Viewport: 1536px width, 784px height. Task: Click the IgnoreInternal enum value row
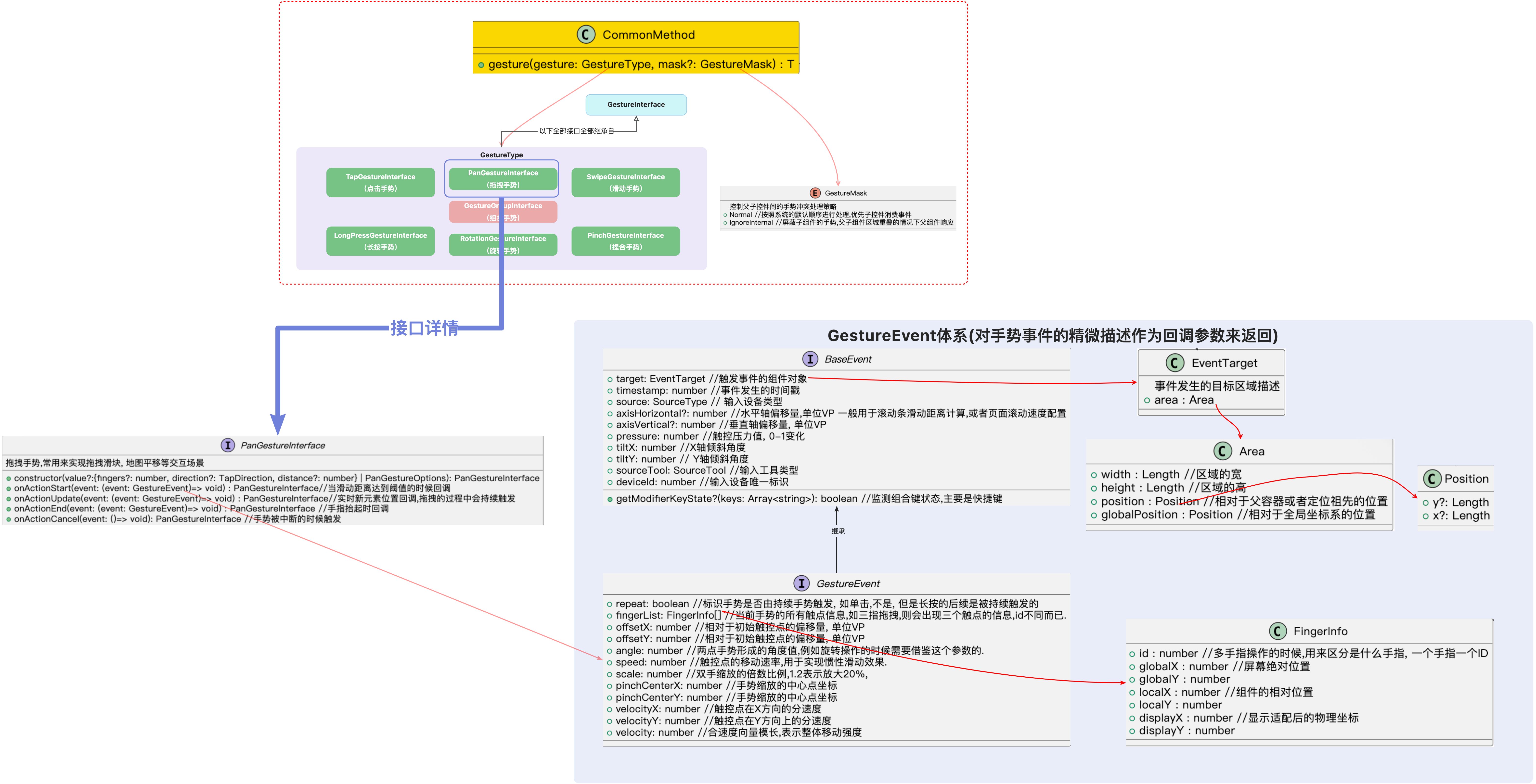[838, 222]
